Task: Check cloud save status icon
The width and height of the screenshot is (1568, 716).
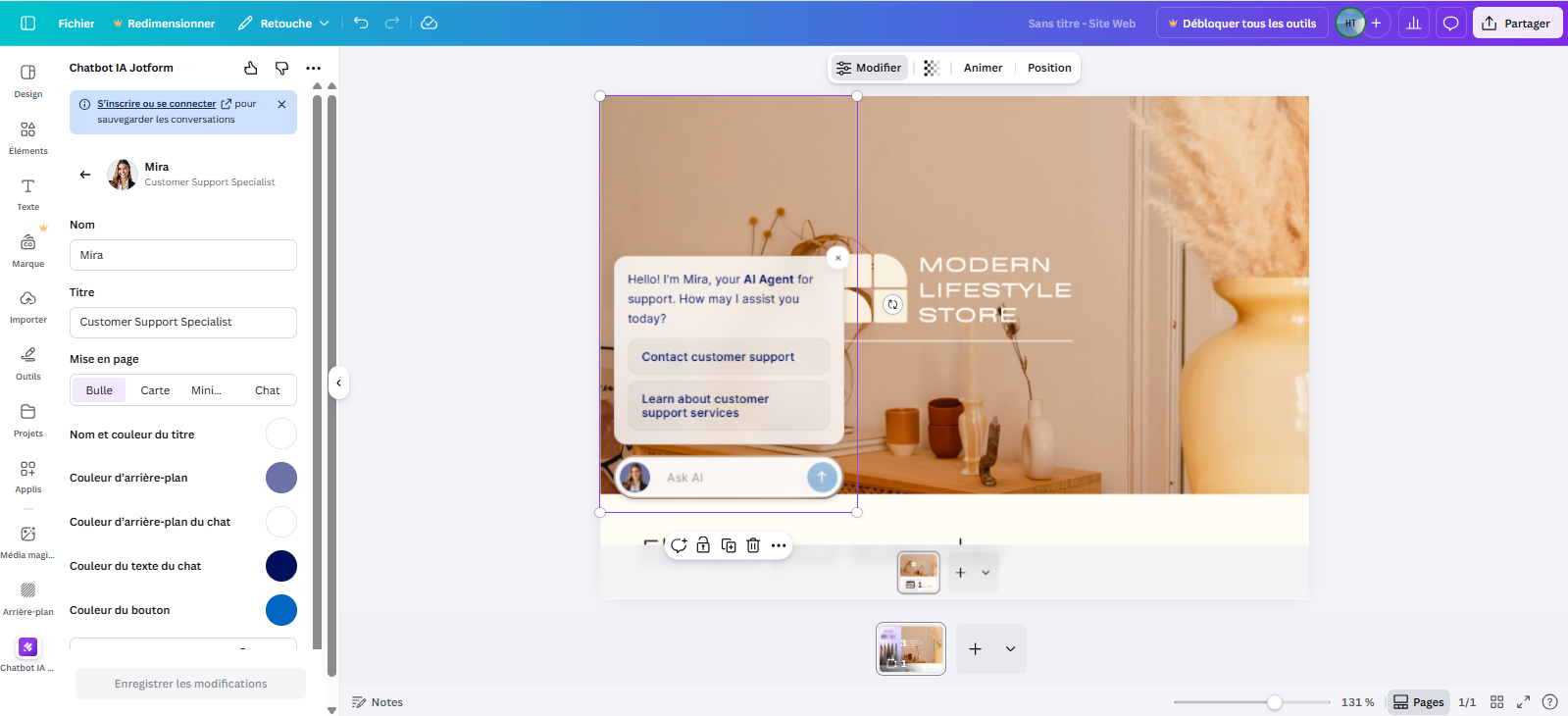Action: (x=430, y=24)
